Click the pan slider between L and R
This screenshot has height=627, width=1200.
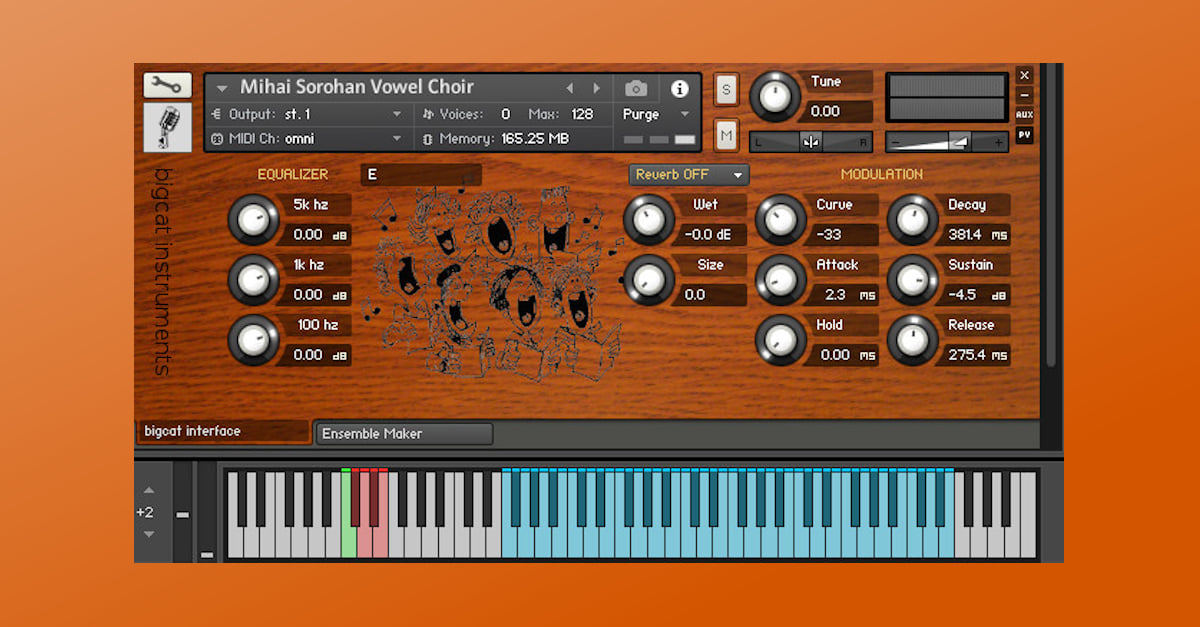pyautogui.click(x=811, y=142)
